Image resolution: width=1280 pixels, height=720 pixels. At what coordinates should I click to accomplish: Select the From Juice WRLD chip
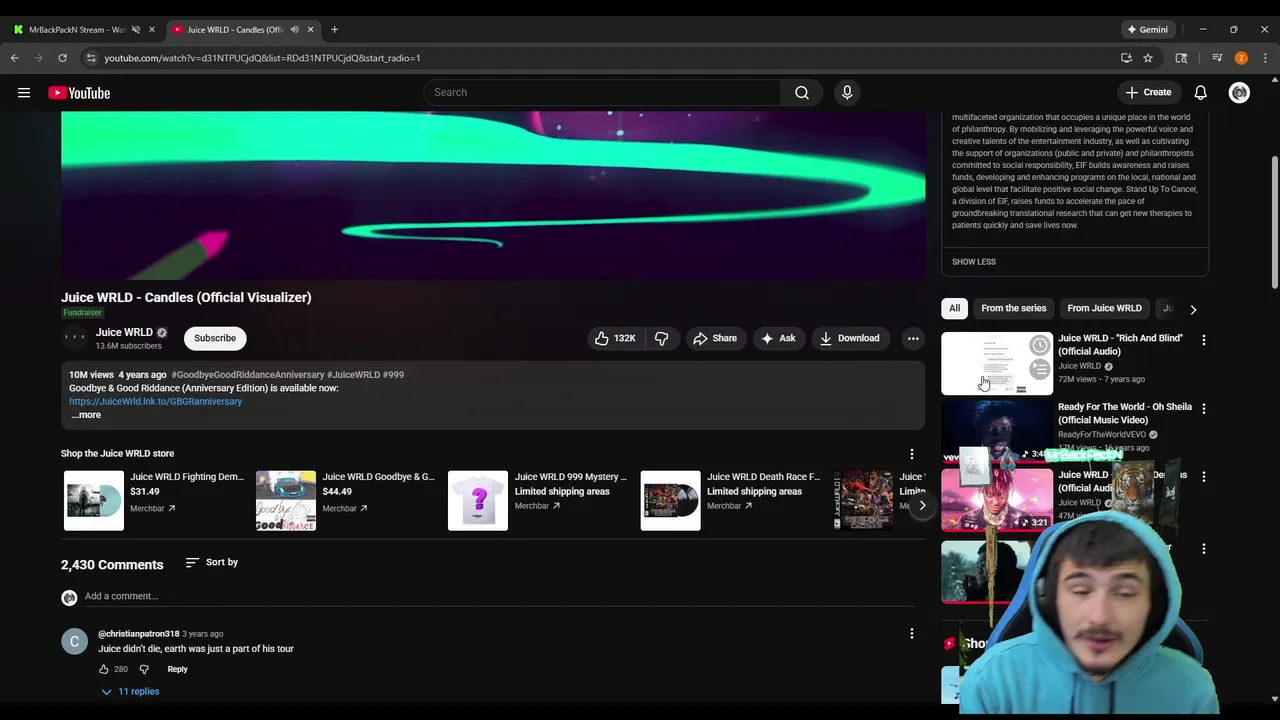1104,308
